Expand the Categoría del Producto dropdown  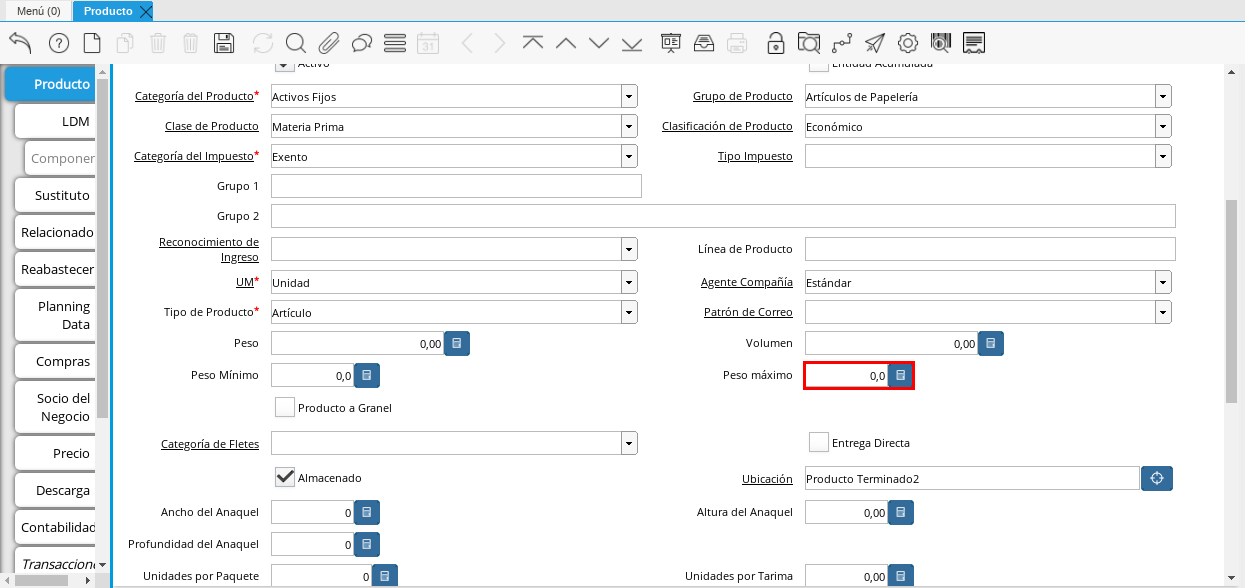(x=629, y=97)
